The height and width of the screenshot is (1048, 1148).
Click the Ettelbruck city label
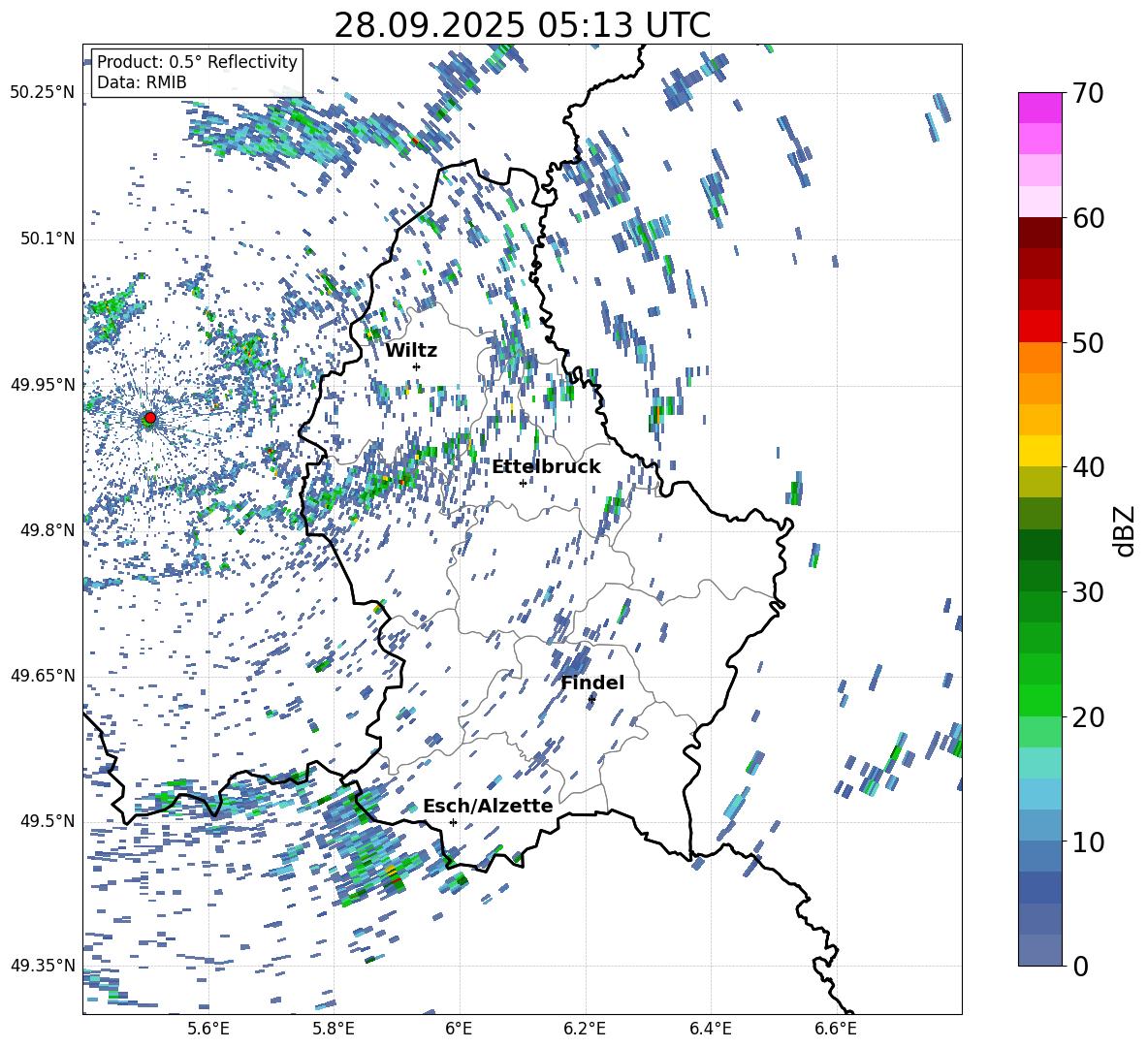[x=546, y=467]
